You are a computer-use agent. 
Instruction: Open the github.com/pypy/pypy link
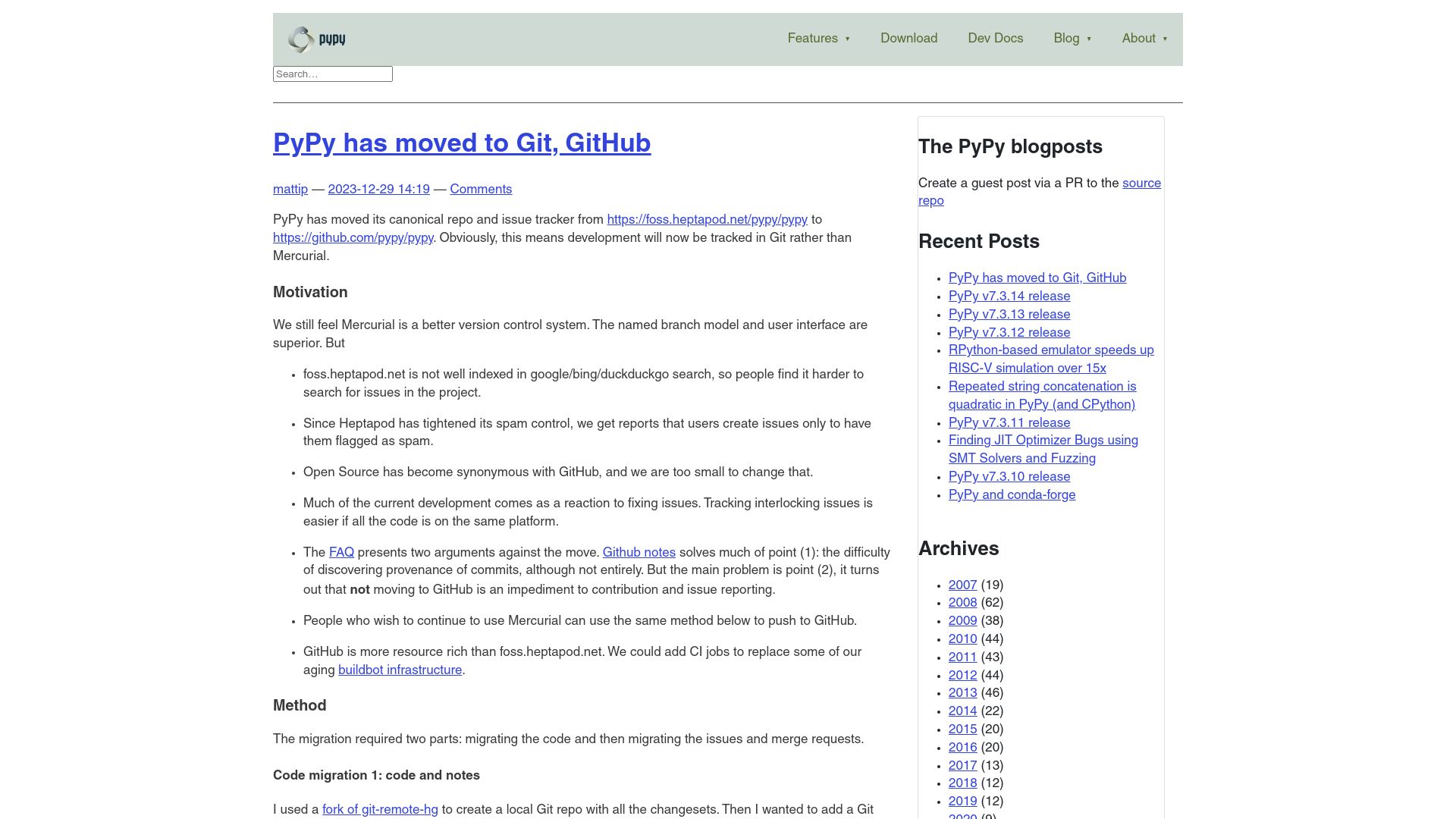pos(353,238)
